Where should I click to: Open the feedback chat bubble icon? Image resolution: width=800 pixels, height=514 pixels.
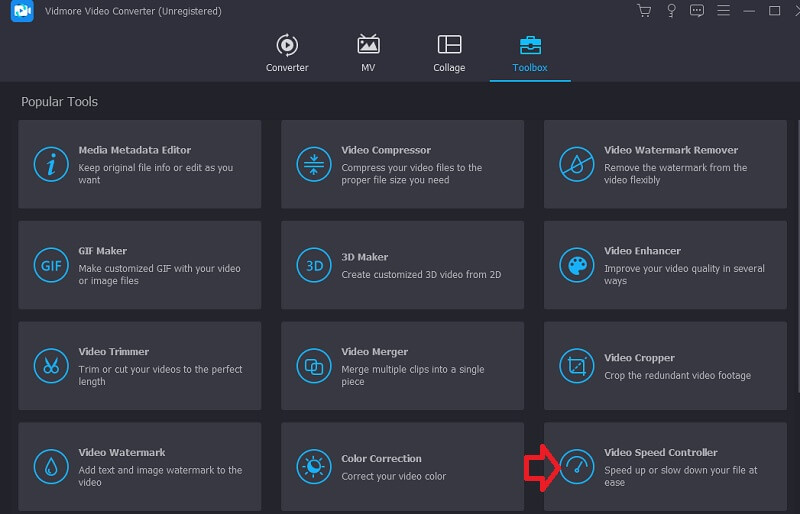coord(696,11)
